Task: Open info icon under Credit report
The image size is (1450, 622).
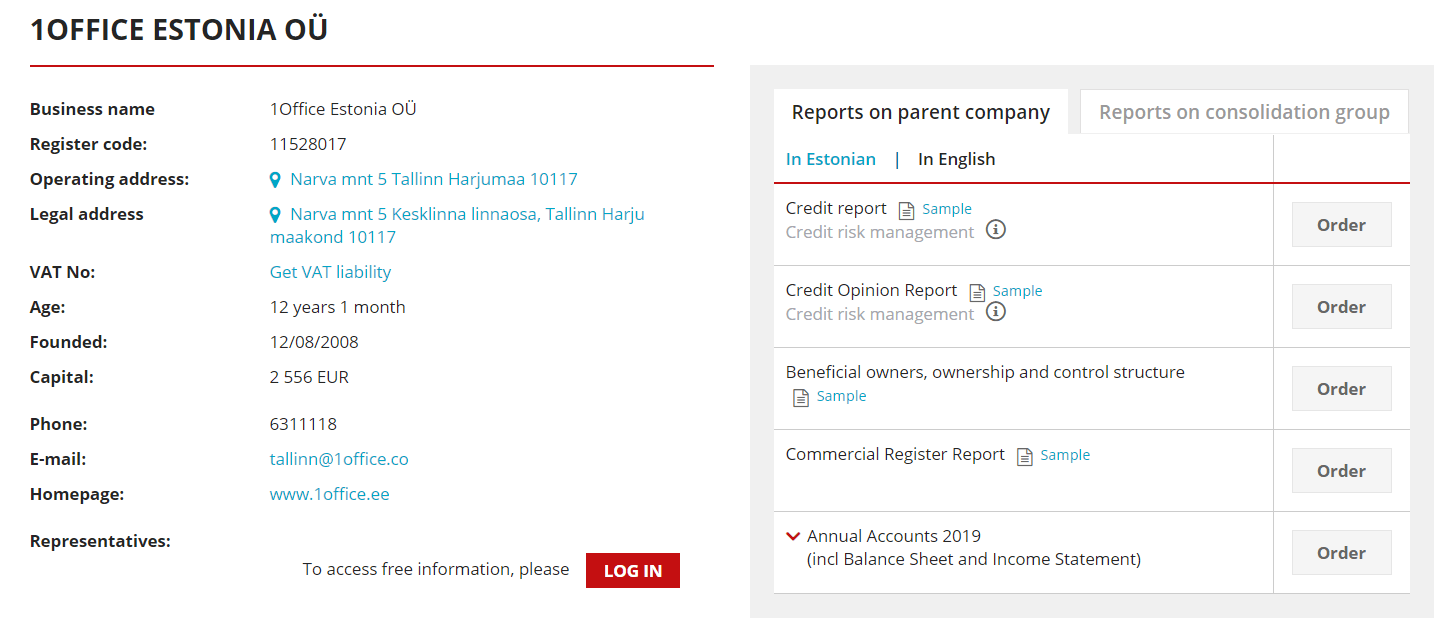Action: 995,230
